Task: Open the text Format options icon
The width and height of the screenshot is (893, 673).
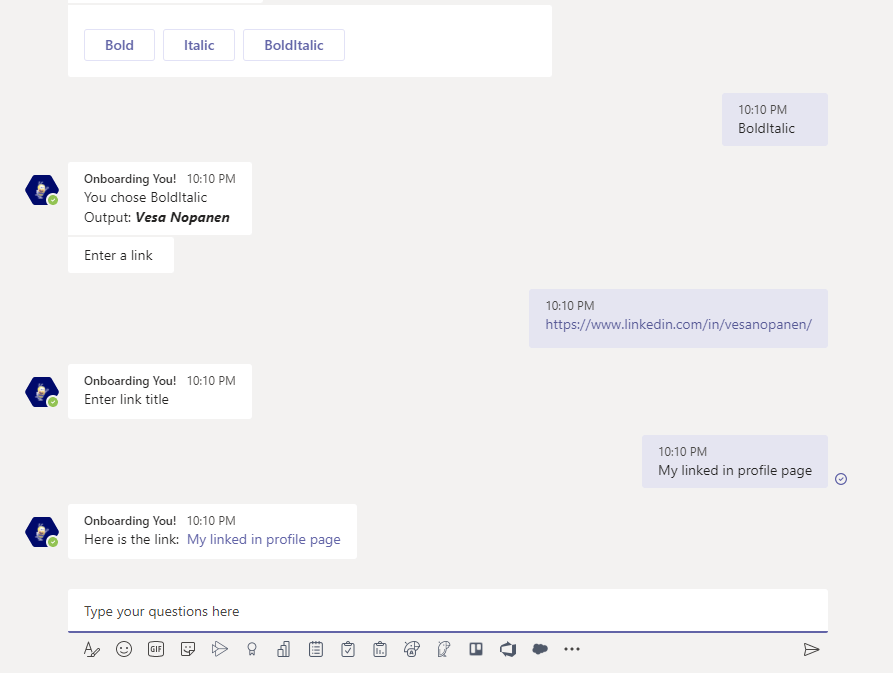Action: click(x=92, y=649)
